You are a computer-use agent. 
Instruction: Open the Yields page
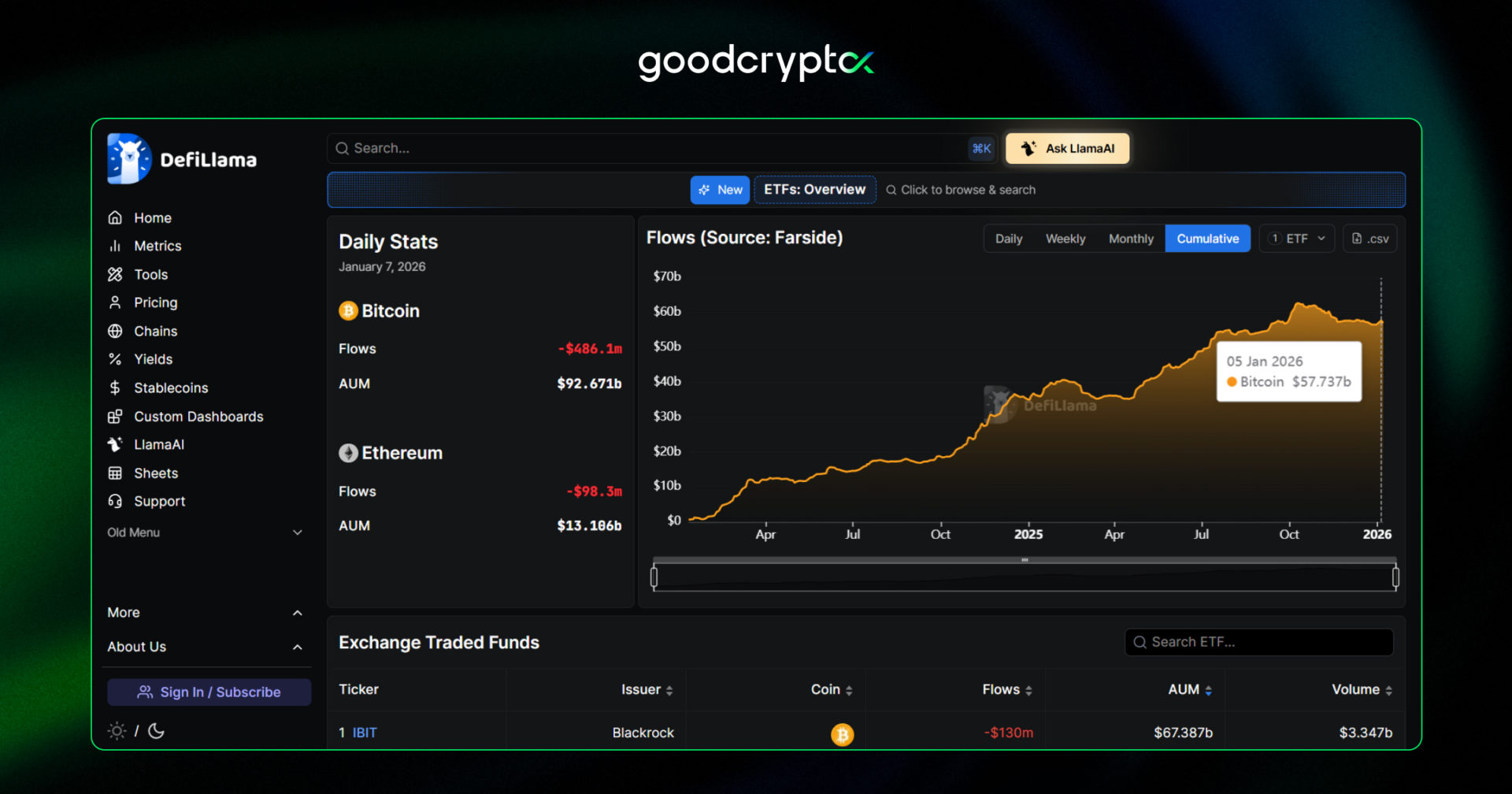pos(152,359)
